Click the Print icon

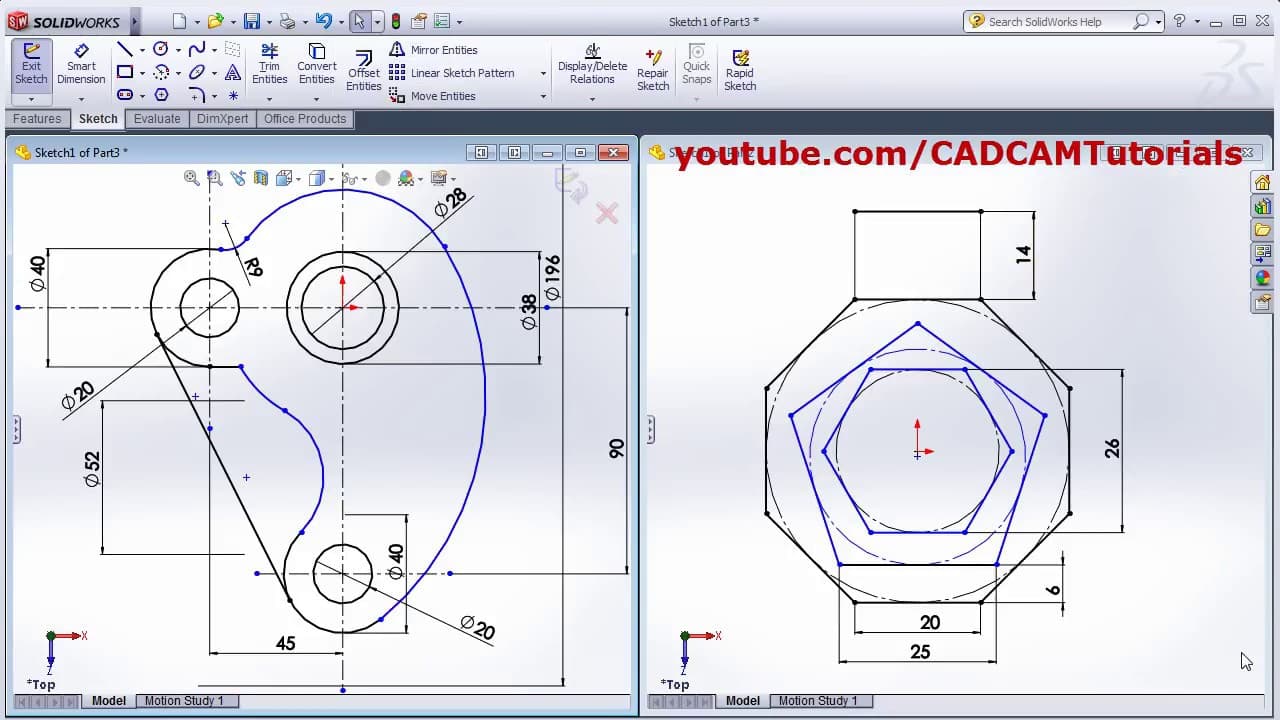(287, 21)
